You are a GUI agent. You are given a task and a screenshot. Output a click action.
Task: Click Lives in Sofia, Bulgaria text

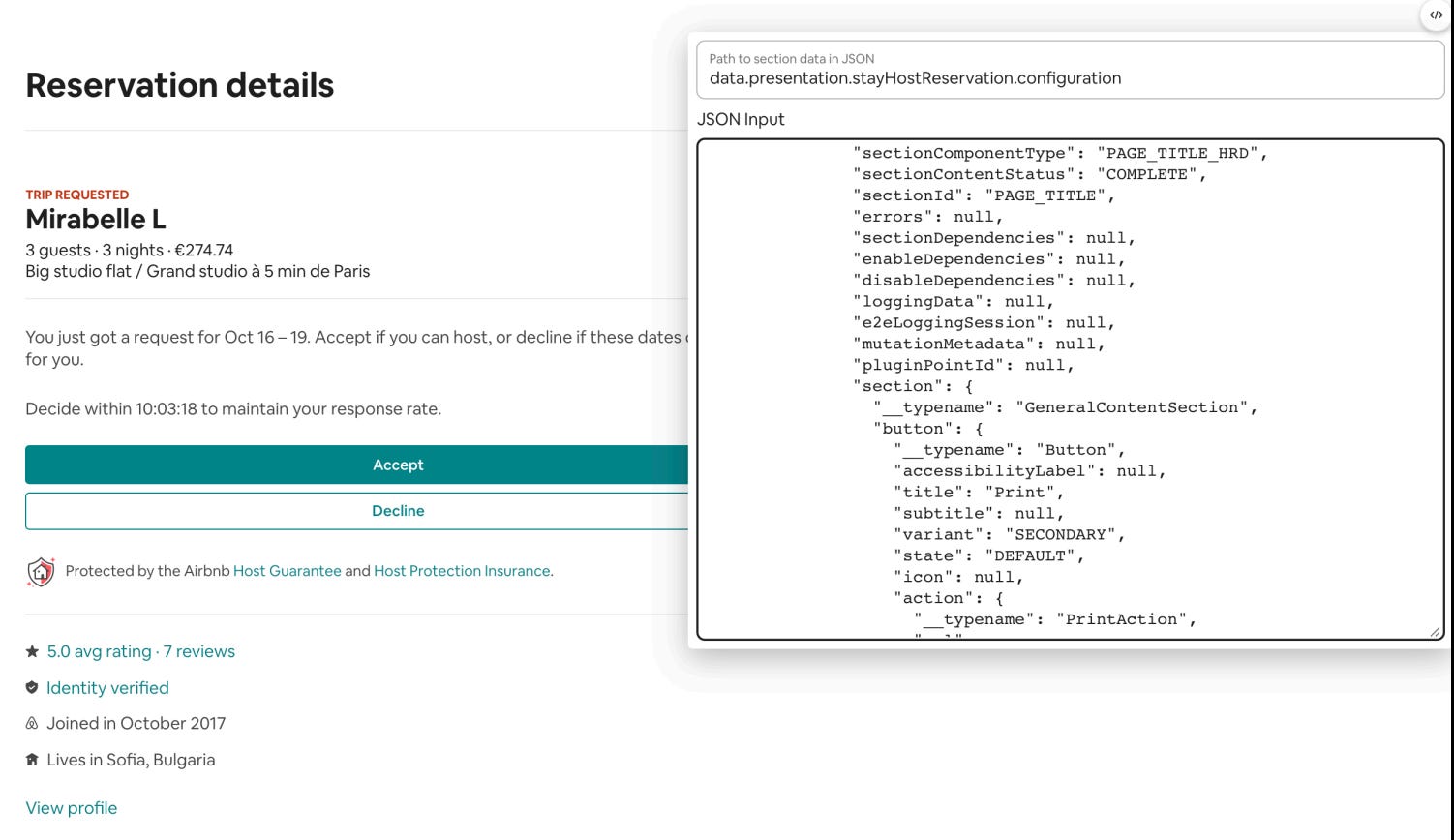coord(131,761)
